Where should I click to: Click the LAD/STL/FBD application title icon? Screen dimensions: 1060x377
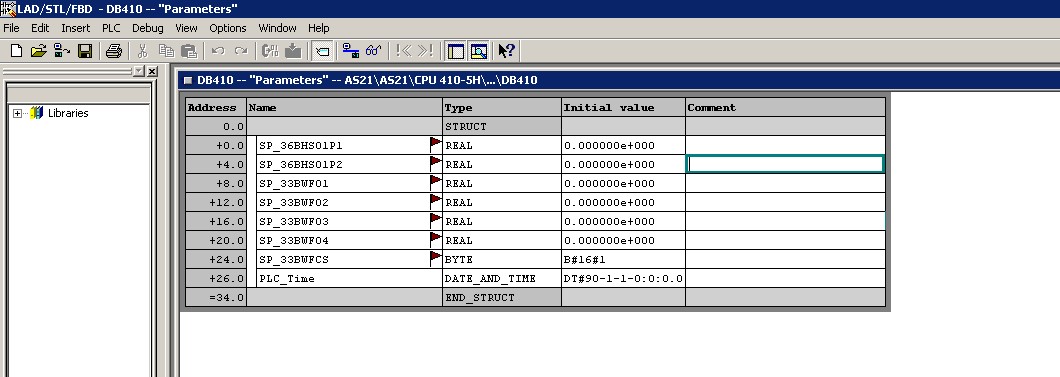pos(8,9)
